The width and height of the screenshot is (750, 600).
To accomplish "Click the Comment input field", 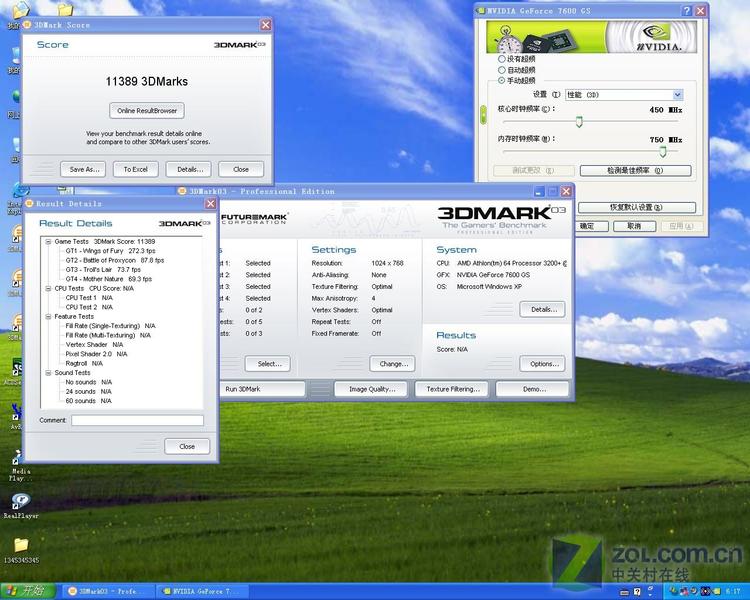I will (137, 421).
